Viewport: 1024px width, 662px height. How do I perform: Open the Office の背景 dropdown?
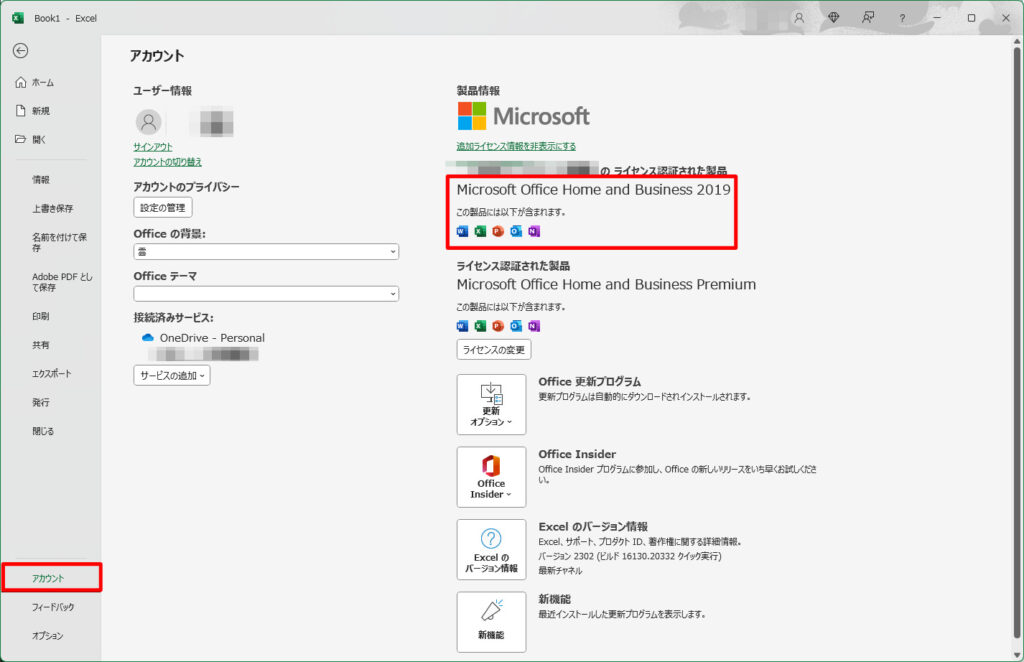[266, 251]
